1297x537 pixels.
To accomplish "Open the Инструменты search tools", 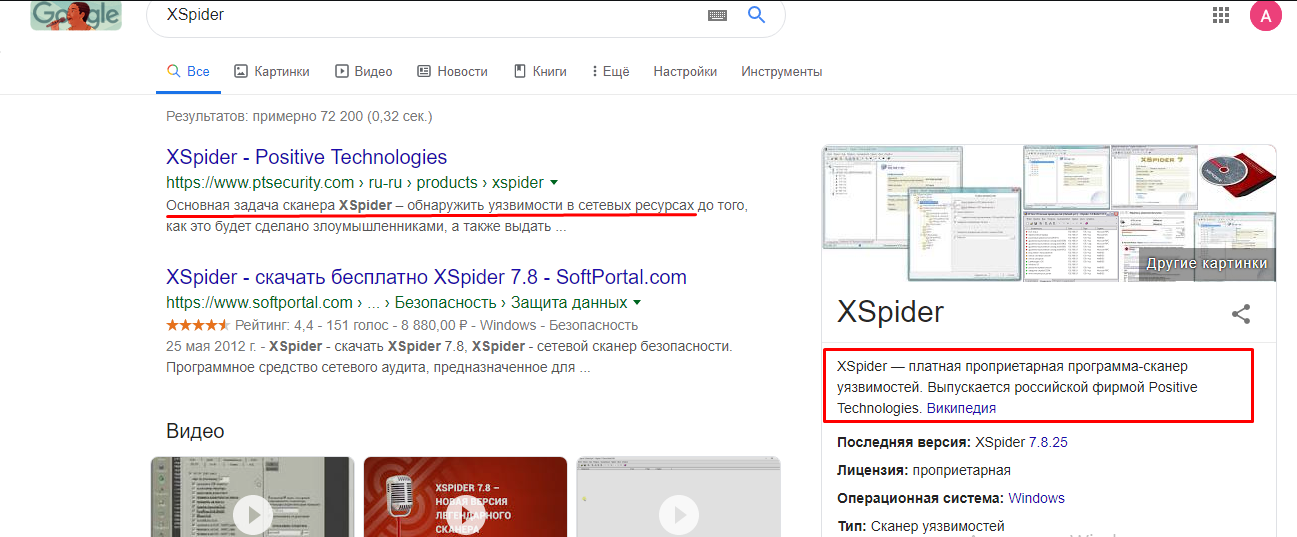I will [781, 72].
